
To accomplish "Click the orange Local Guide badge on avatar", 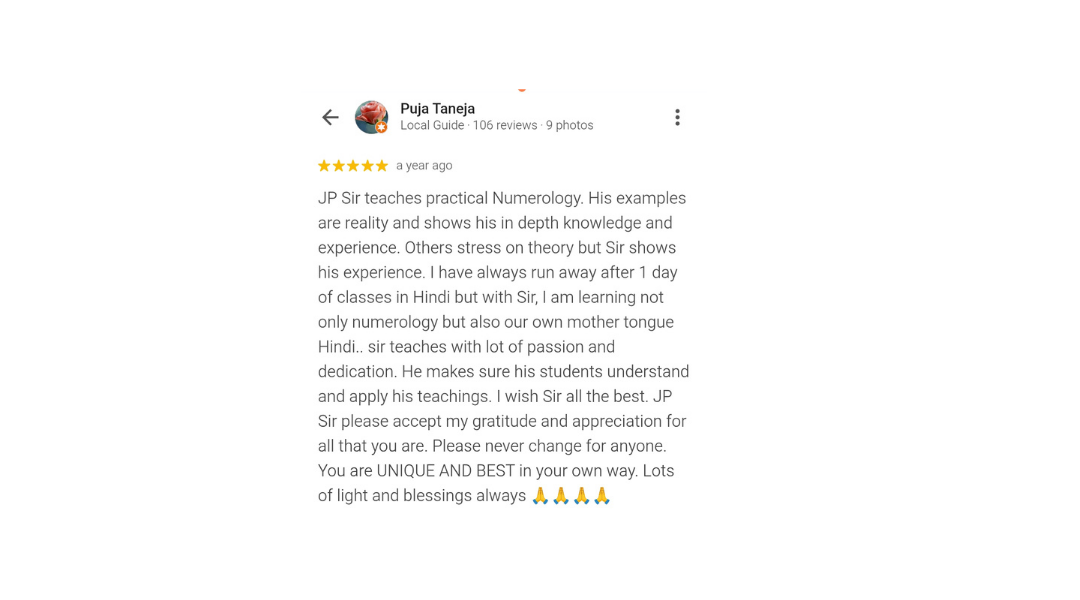I will pyautogui.click(x=381, y=128).
